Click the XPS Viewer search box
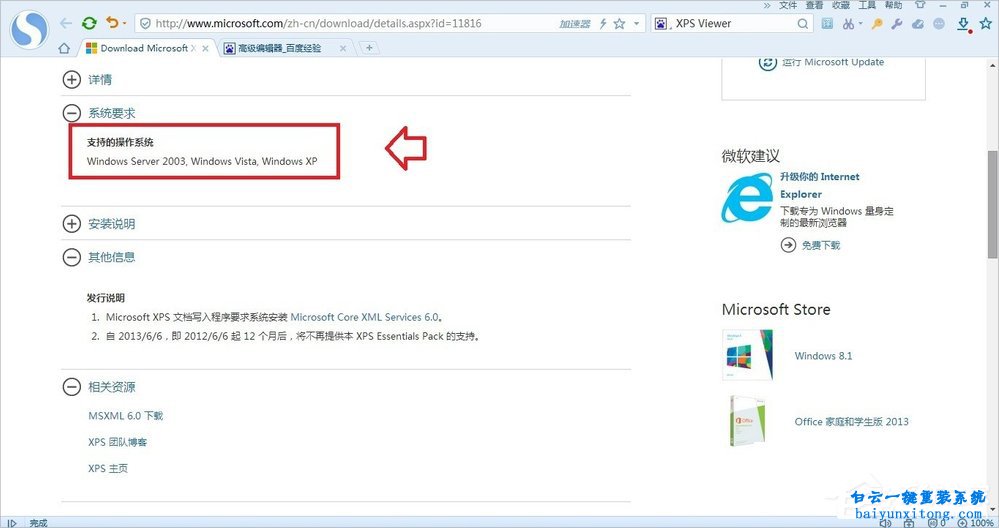Image resolution: width=999 pixels, height=528 pixels. [733, 24]
